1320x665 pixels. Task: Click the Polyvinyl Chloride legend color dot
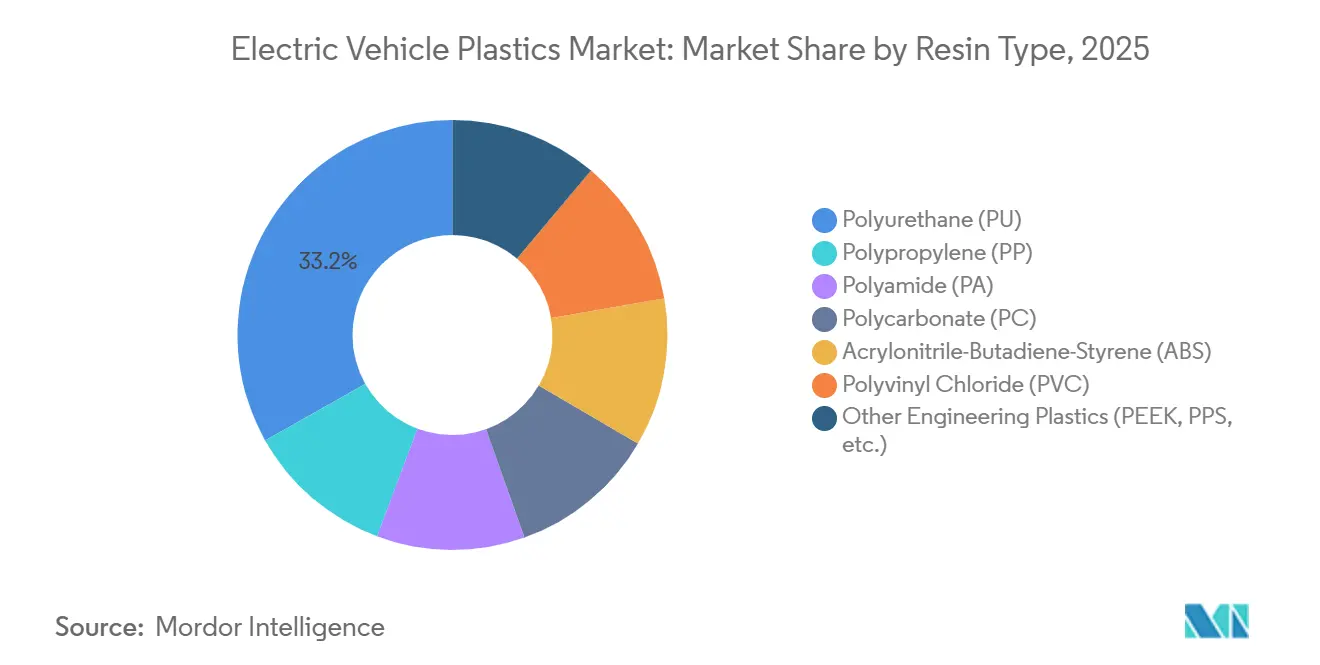coord(825,384)
